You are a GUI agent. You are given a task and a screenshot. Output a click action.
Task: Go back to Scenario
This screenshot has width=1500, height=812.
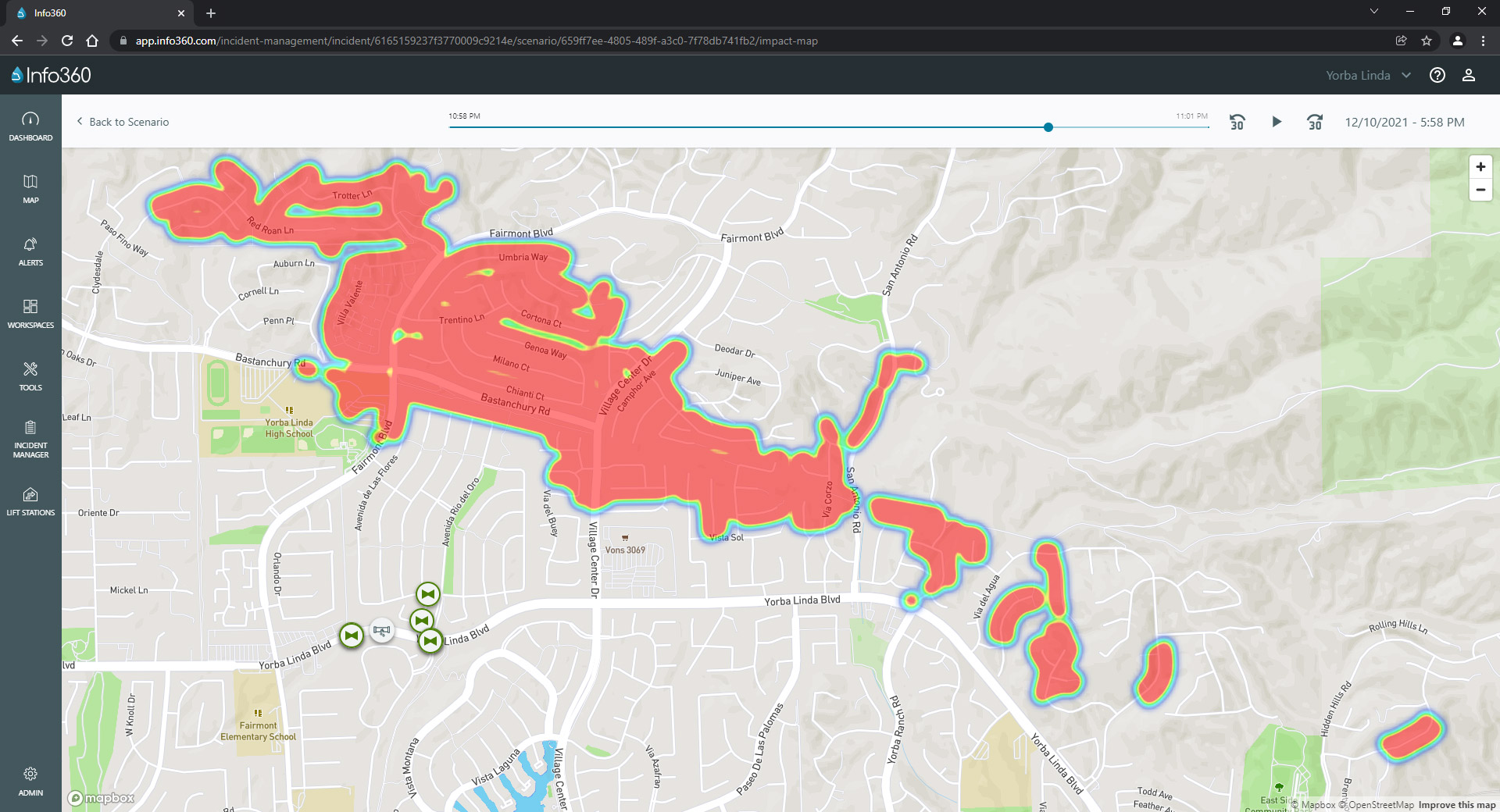click(x=123, y=122)
